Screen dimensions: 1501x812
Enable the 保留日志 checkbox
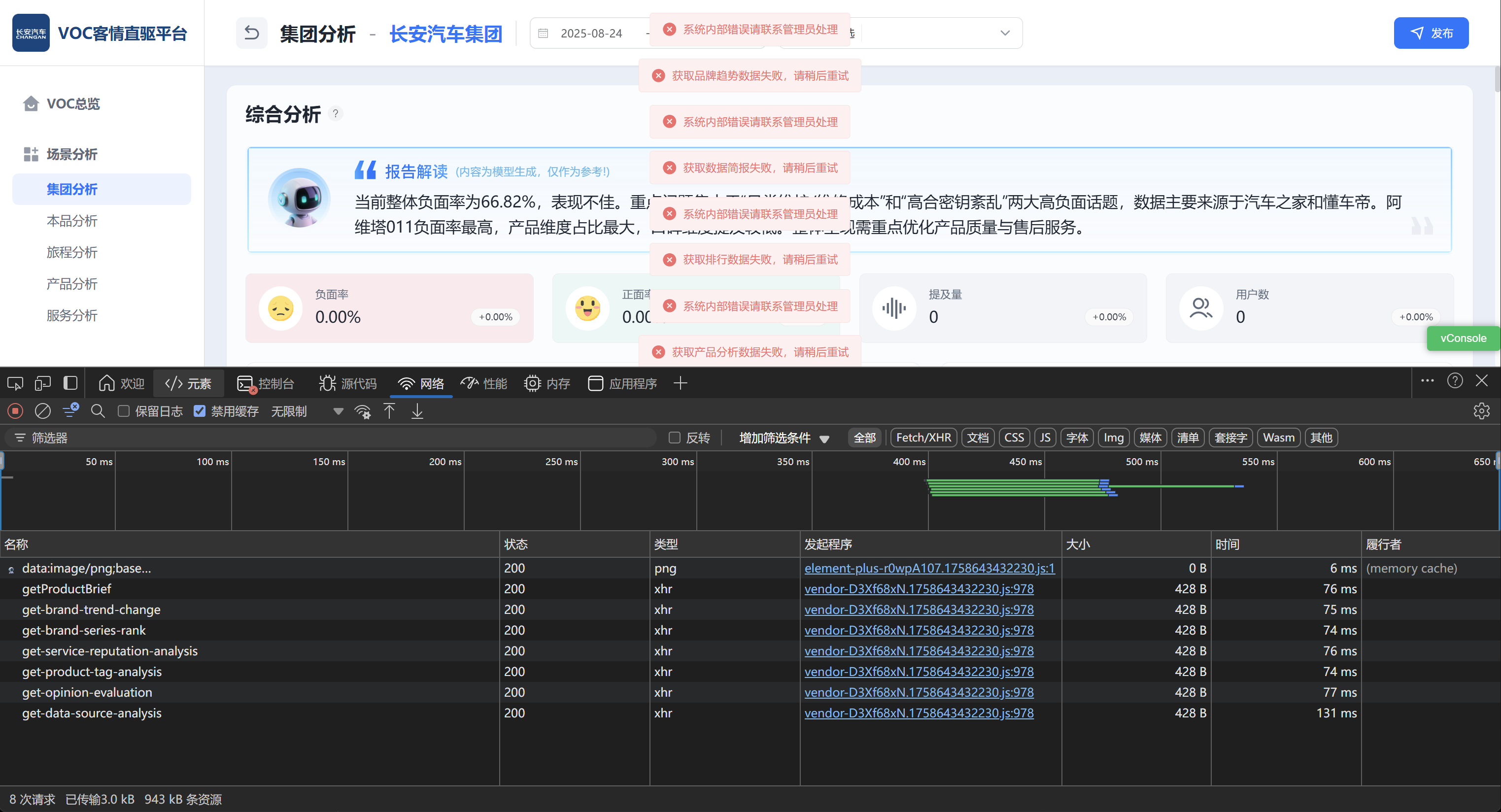124,411
